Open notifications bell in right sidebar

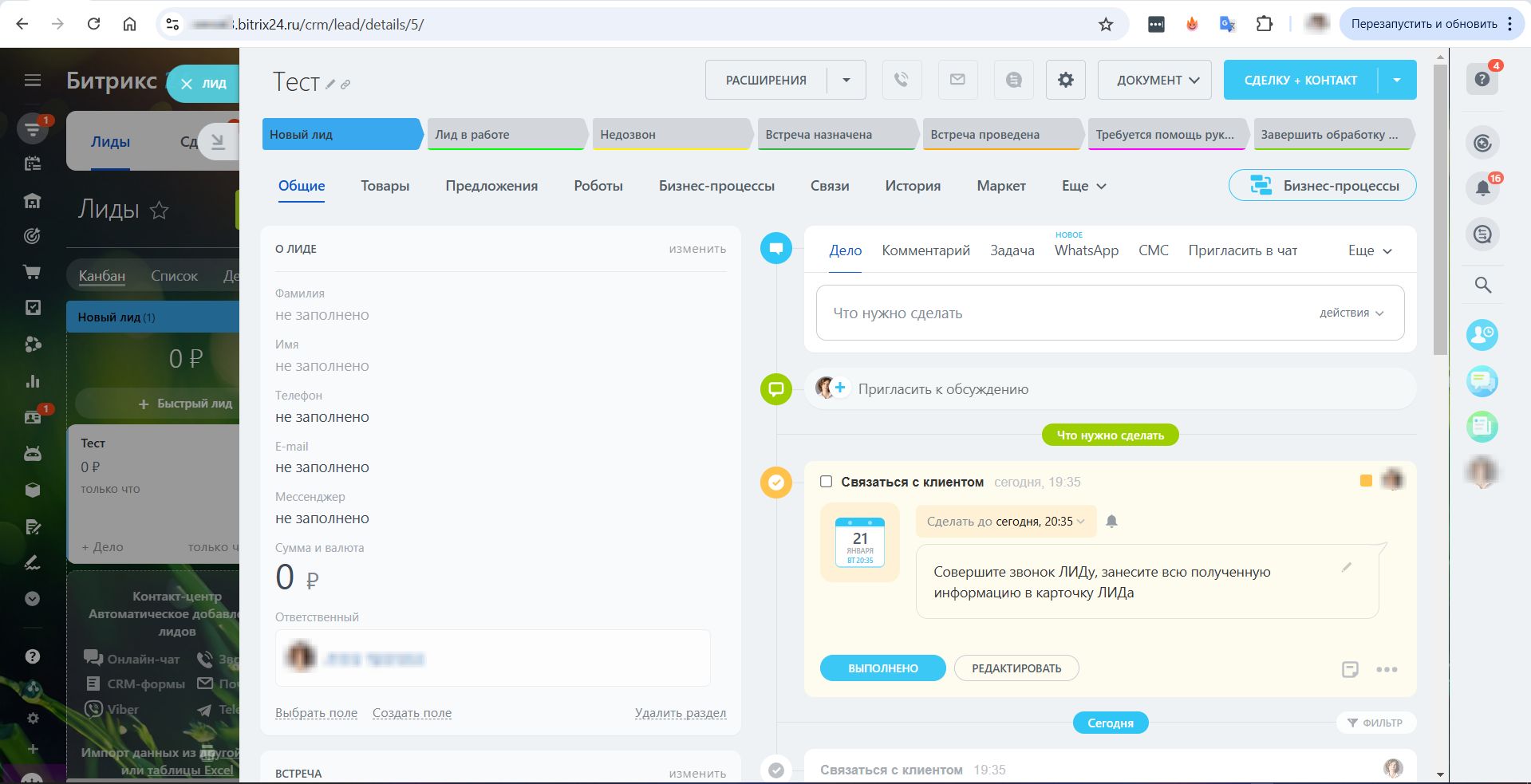point(1482,188)
